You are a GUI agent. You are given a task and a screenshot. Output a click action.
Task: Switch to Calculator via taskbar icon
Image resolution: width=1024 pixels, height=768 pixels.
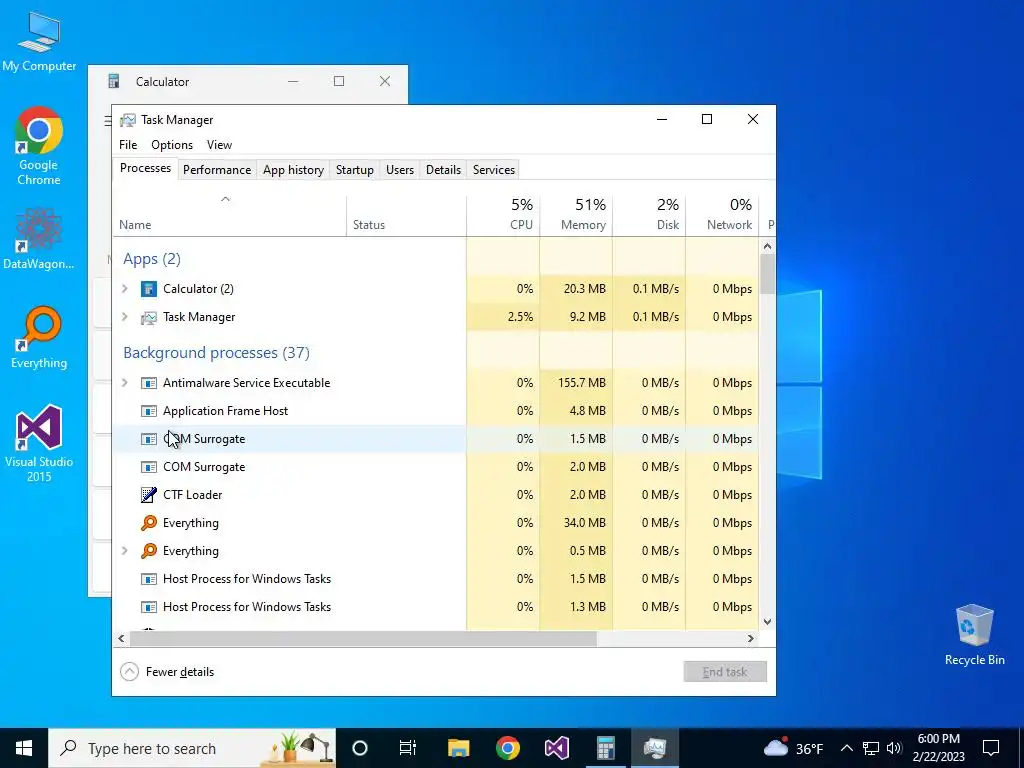(605, 748)
